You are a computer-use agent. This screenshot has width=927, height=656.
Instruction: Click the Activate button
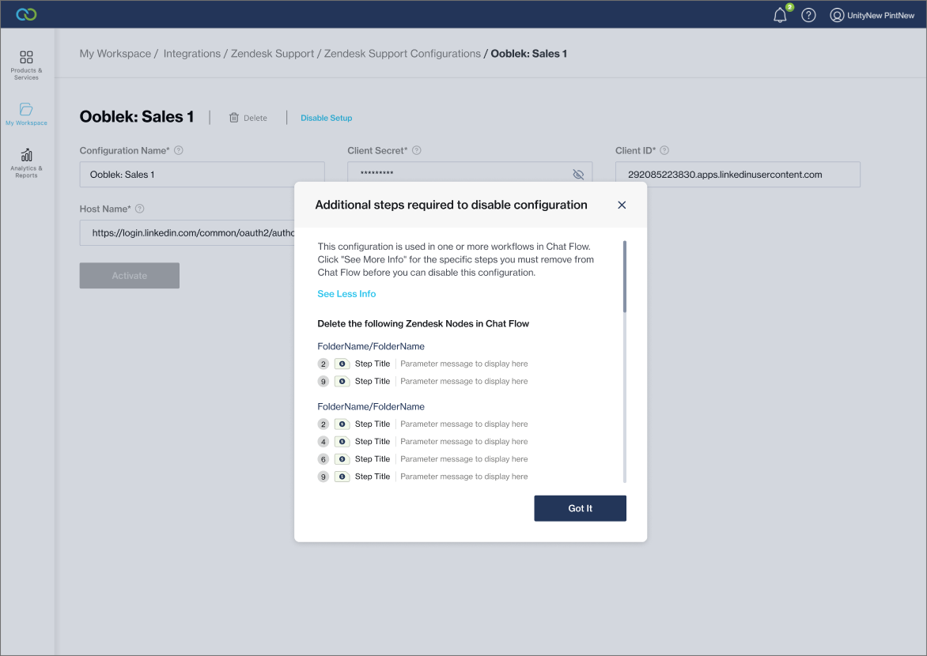click(x=129, y=275)
